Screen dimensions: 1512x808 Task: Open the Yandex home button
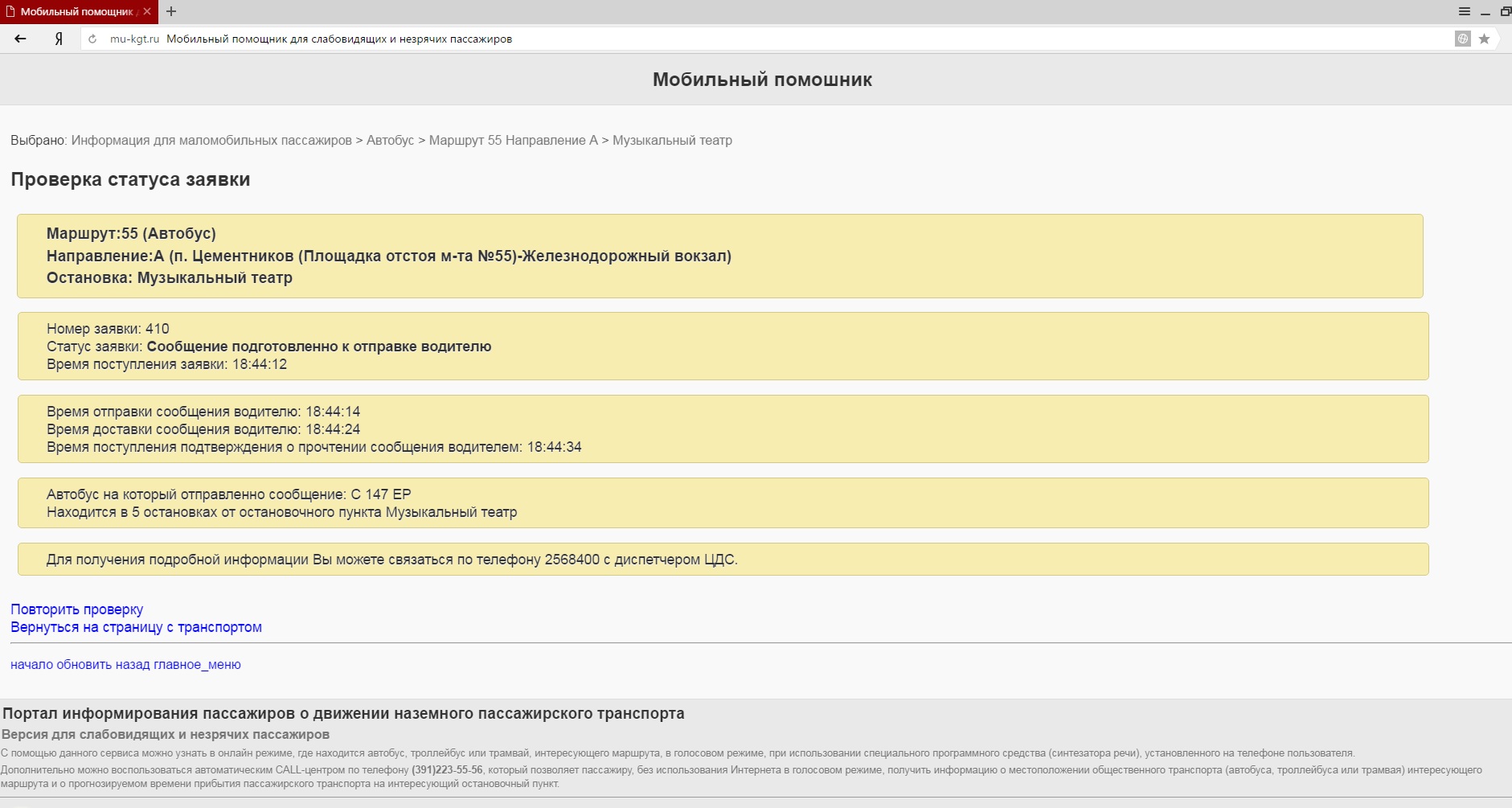point(59,39)
